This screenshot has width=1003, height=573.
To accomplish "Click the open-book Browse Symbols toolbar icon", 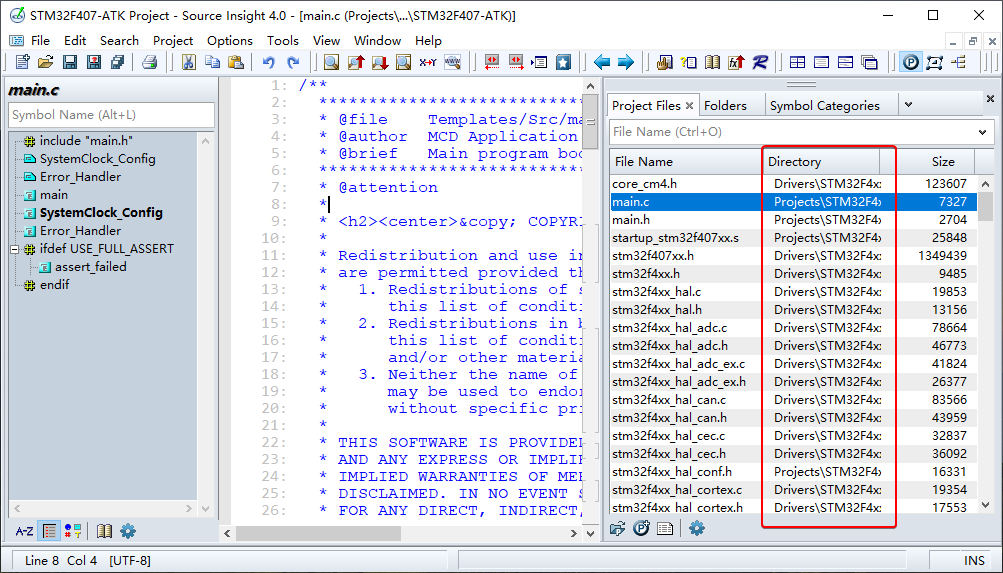I will [x=713, y=62].
